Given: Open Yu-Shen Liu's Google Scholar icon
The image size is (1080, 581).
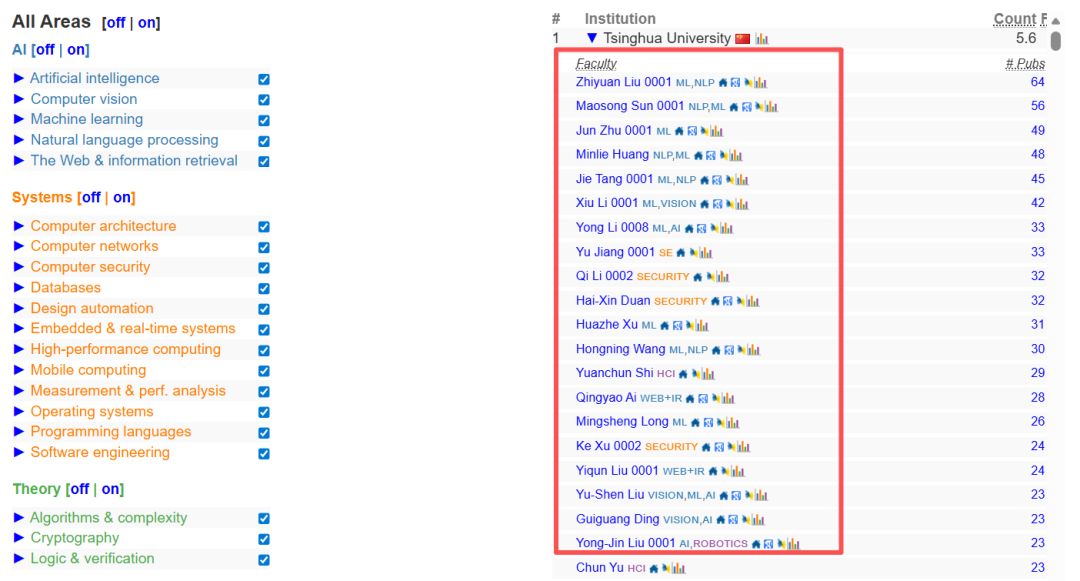Looking at the screenshot, I should coord(736,495).
